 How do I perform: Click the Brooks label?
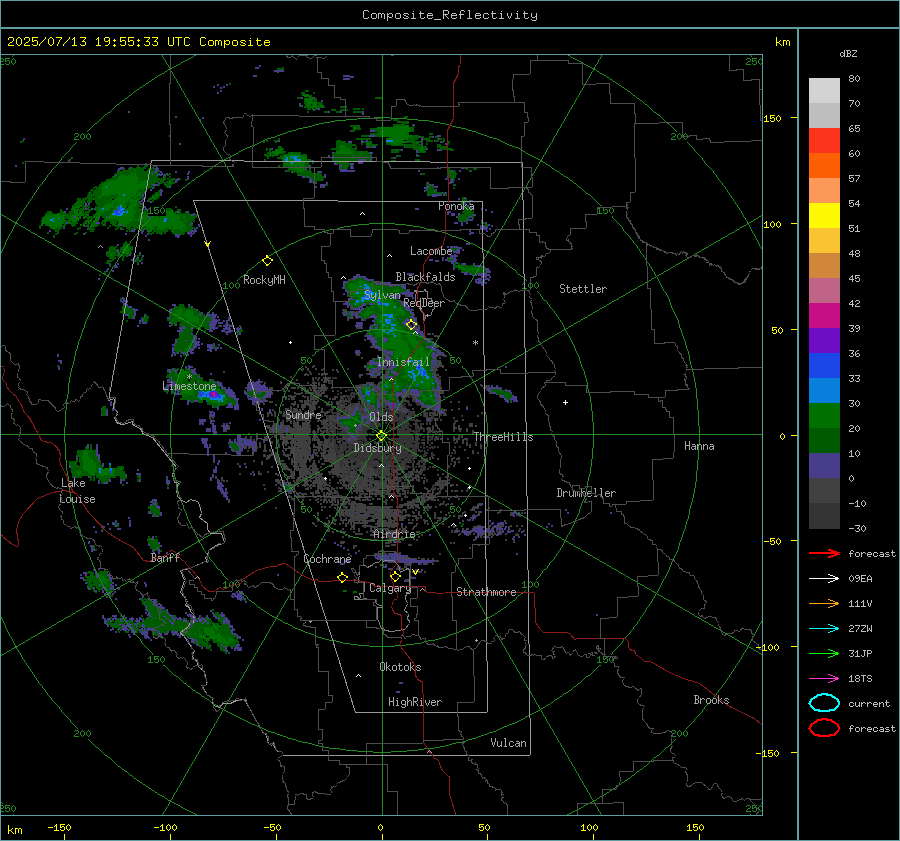[x=711, y=700]
